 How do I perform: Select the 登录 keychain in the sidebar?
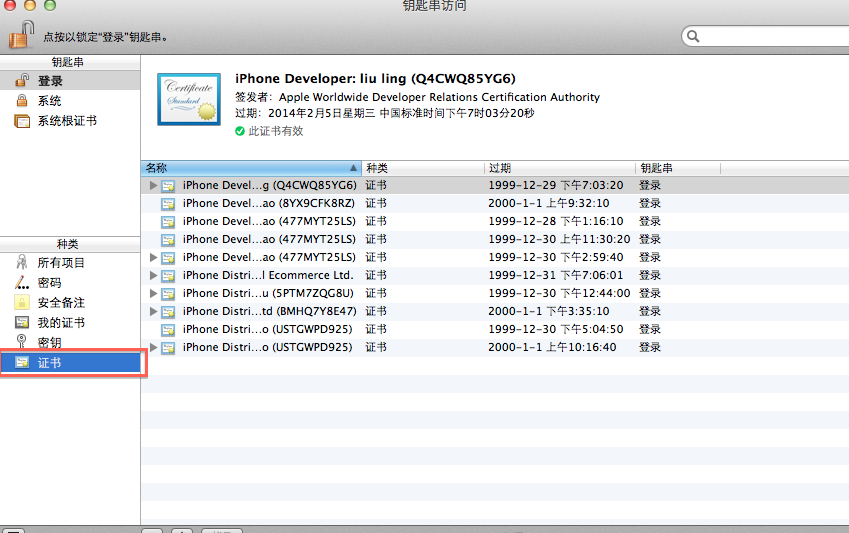pos(70,81)
